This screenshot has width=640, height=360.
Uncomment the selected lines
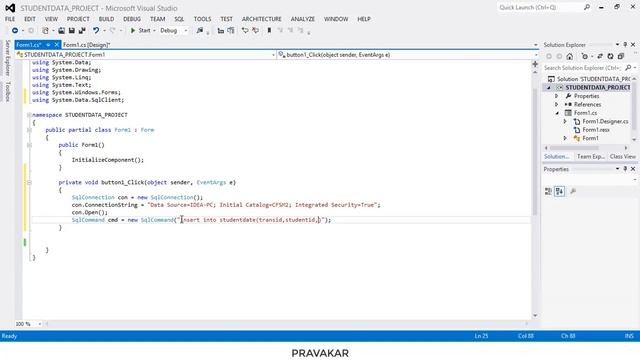(256, 31)
